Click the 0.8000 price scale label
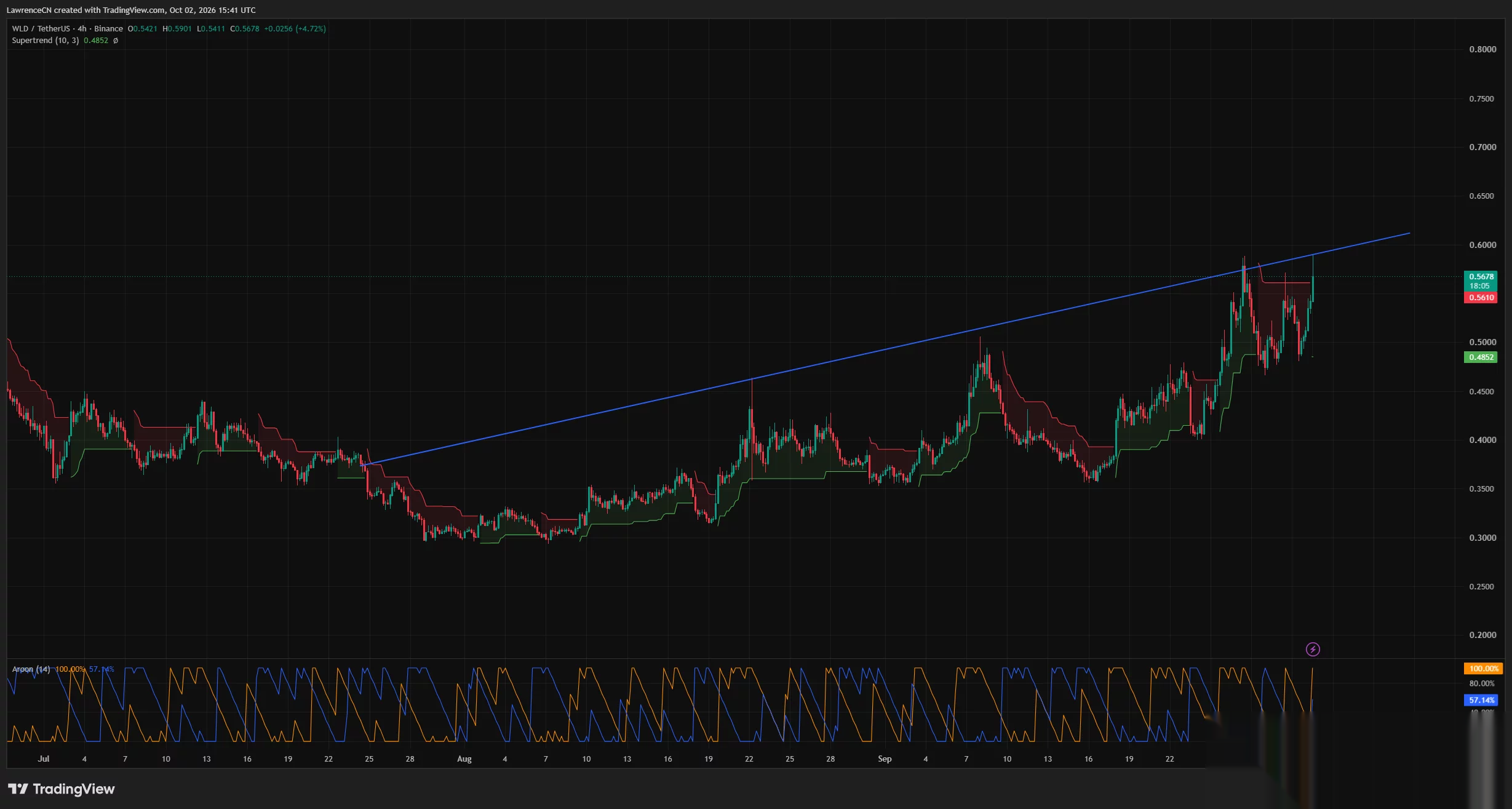The width and height of the screenshot is (1512, 809). tap(1482, 50)
